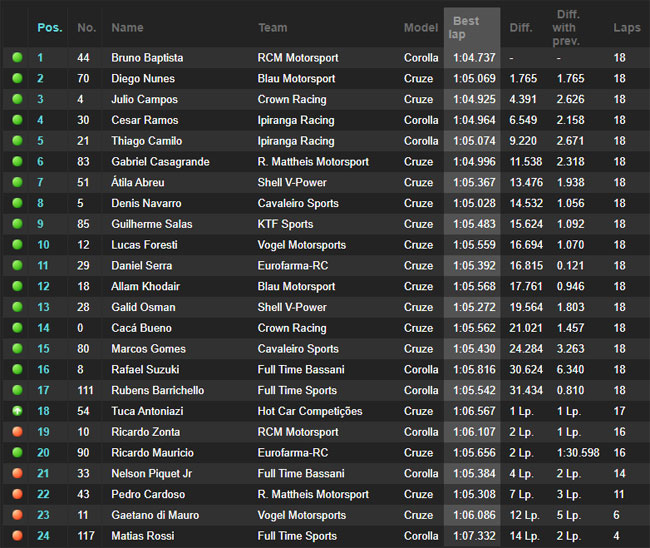The width and height of the screenshot is (650, 548).
Task: Click the Cruze model in Daniel Serra row
Action: pos(418,266)
